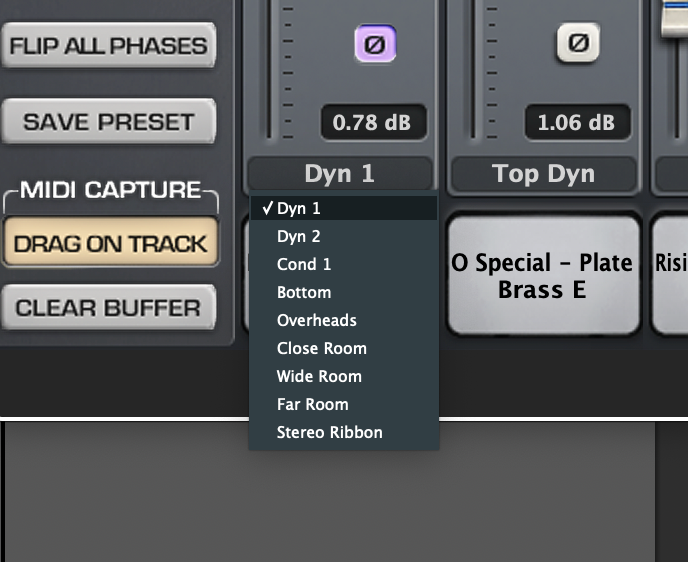The height and width of the screenshot is (562, 688).
Task: Open the Dyn 1 mic selector dropdown
Action: pos(340,174)
